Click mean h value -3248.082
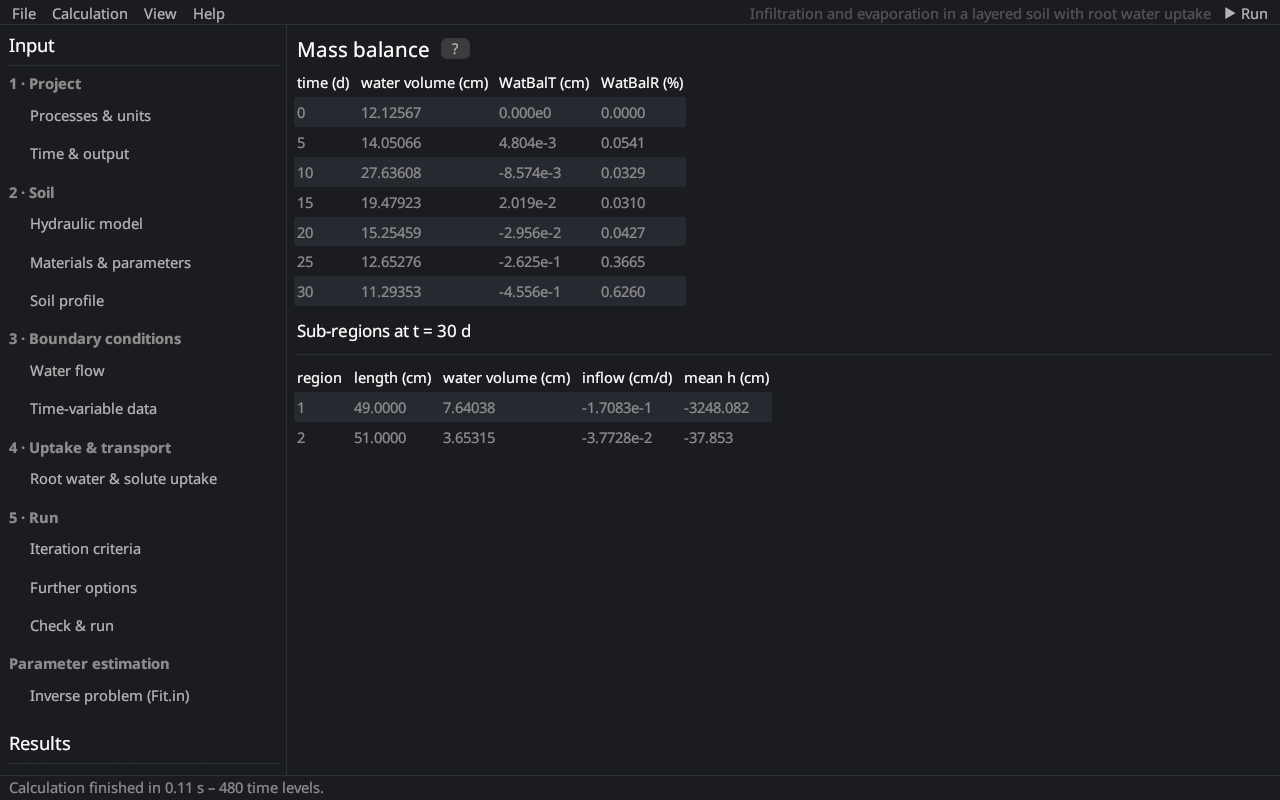This screenshot has width=1280, height=800. tap(716, 408)
